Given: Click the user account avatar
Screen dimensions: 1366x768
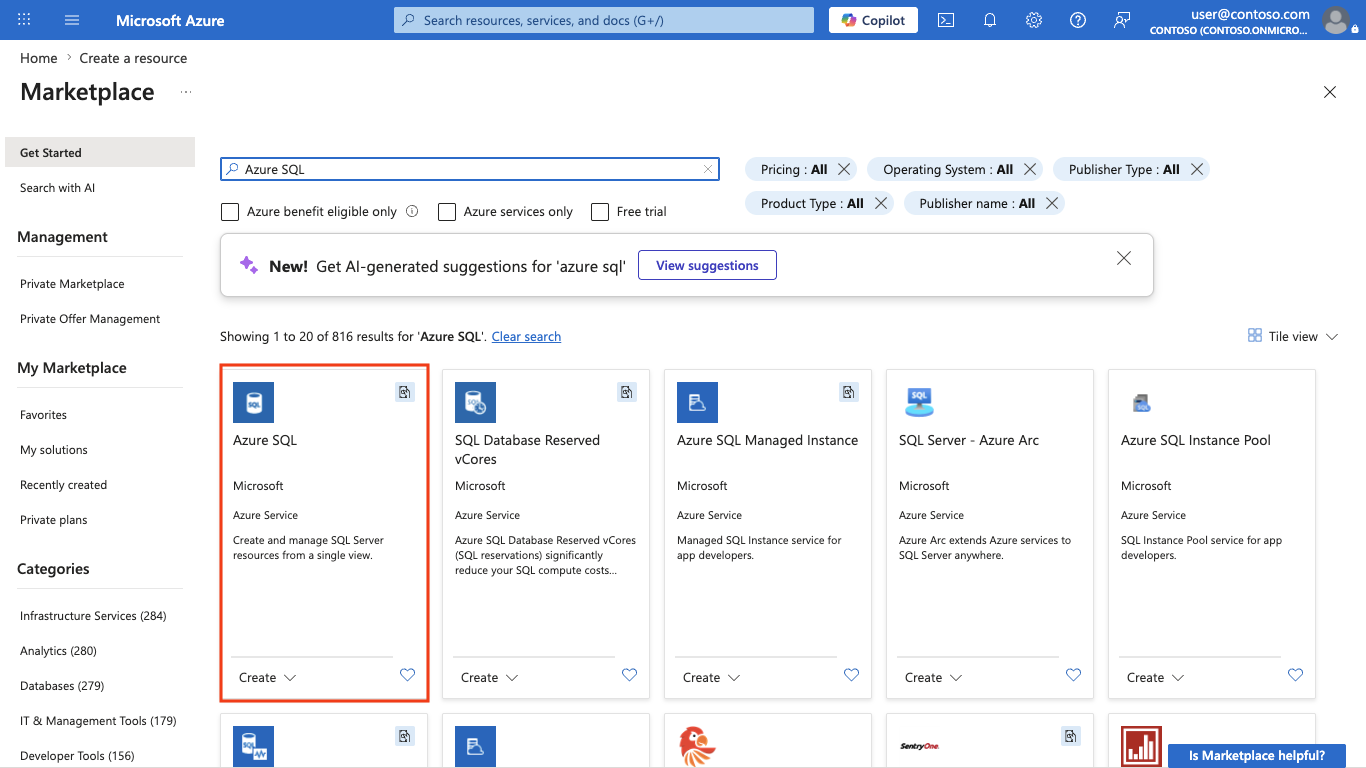Looking at the screenshot, I should click(1335, 20).
